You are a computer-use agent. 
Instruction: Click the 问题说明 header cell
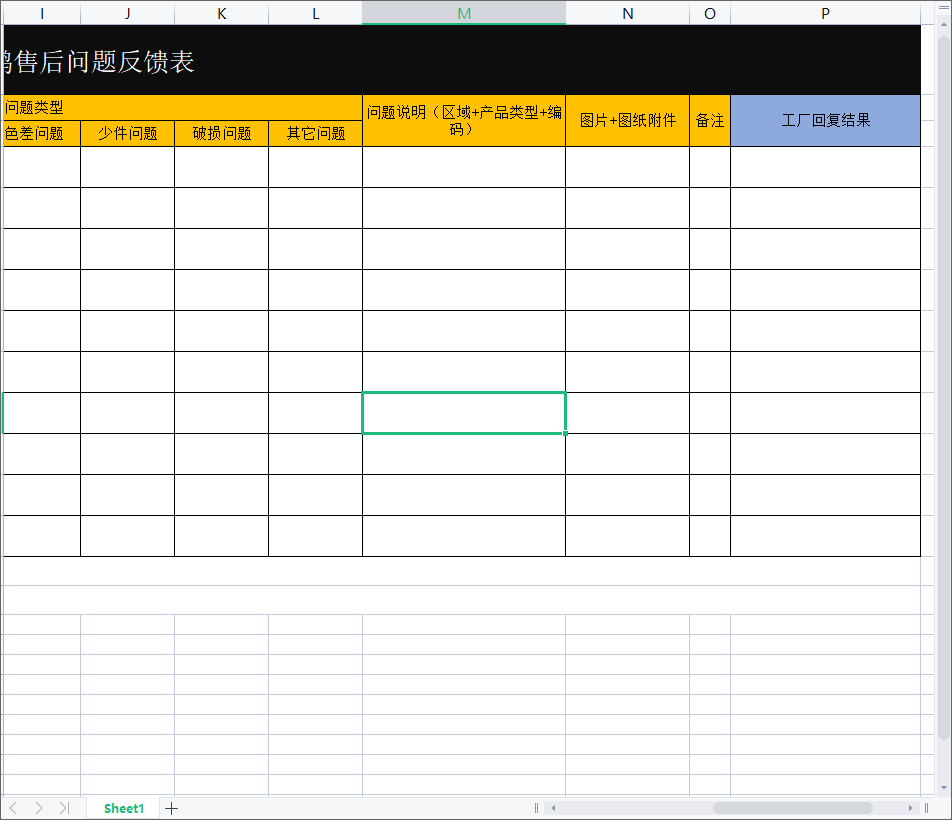(x=464, y=121)
